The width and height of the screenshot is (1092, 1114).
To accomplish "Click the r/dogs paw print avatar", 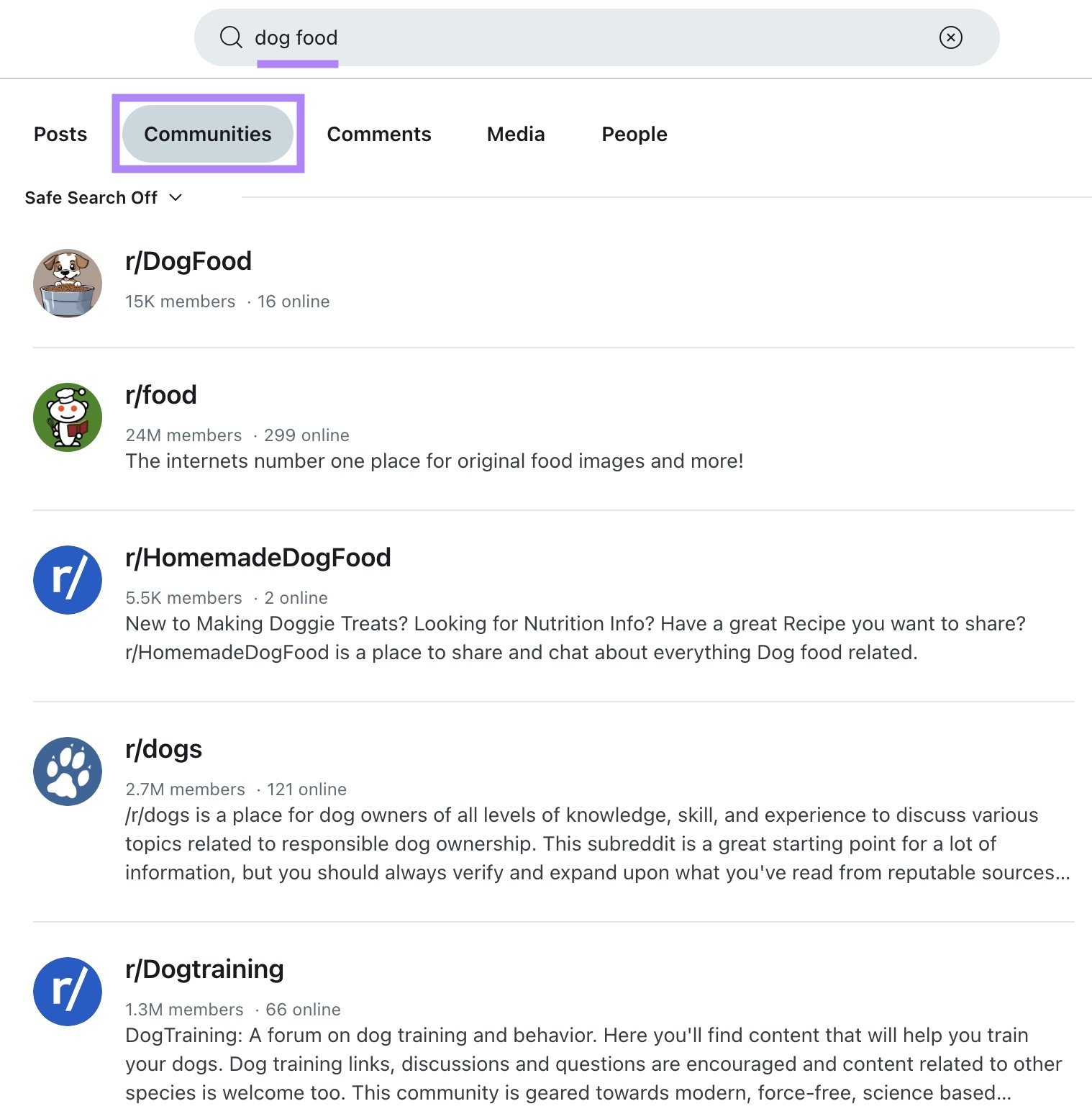I will coord(67,771).
